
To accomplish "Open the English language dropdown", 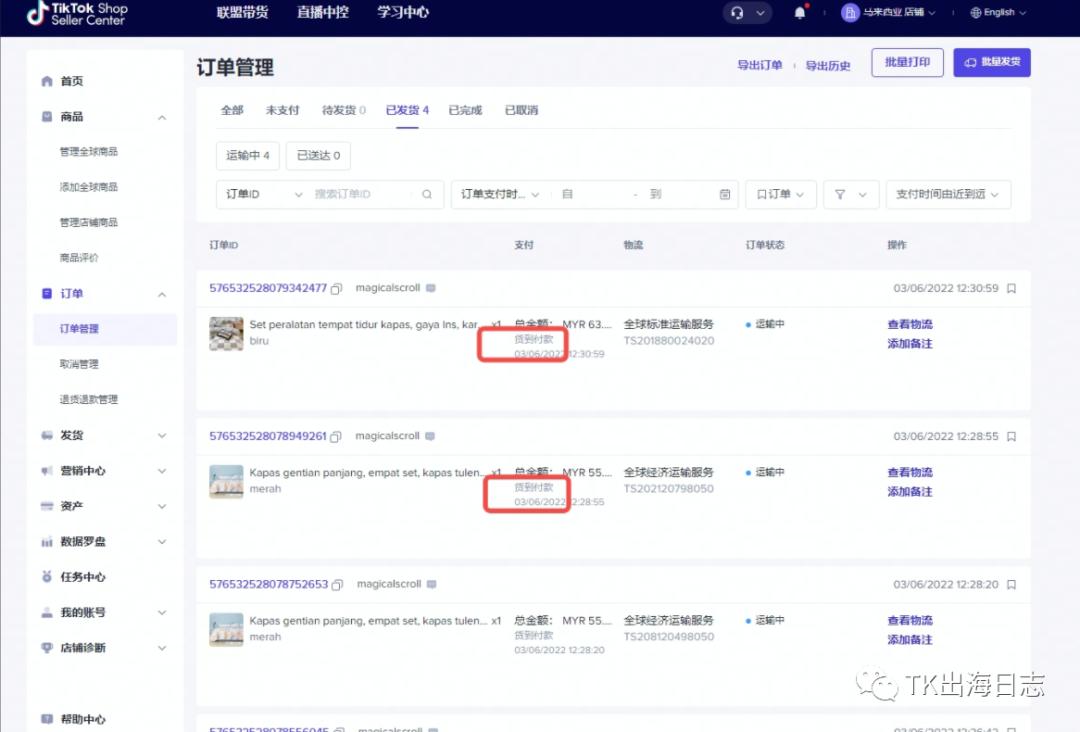I will 997,13.
